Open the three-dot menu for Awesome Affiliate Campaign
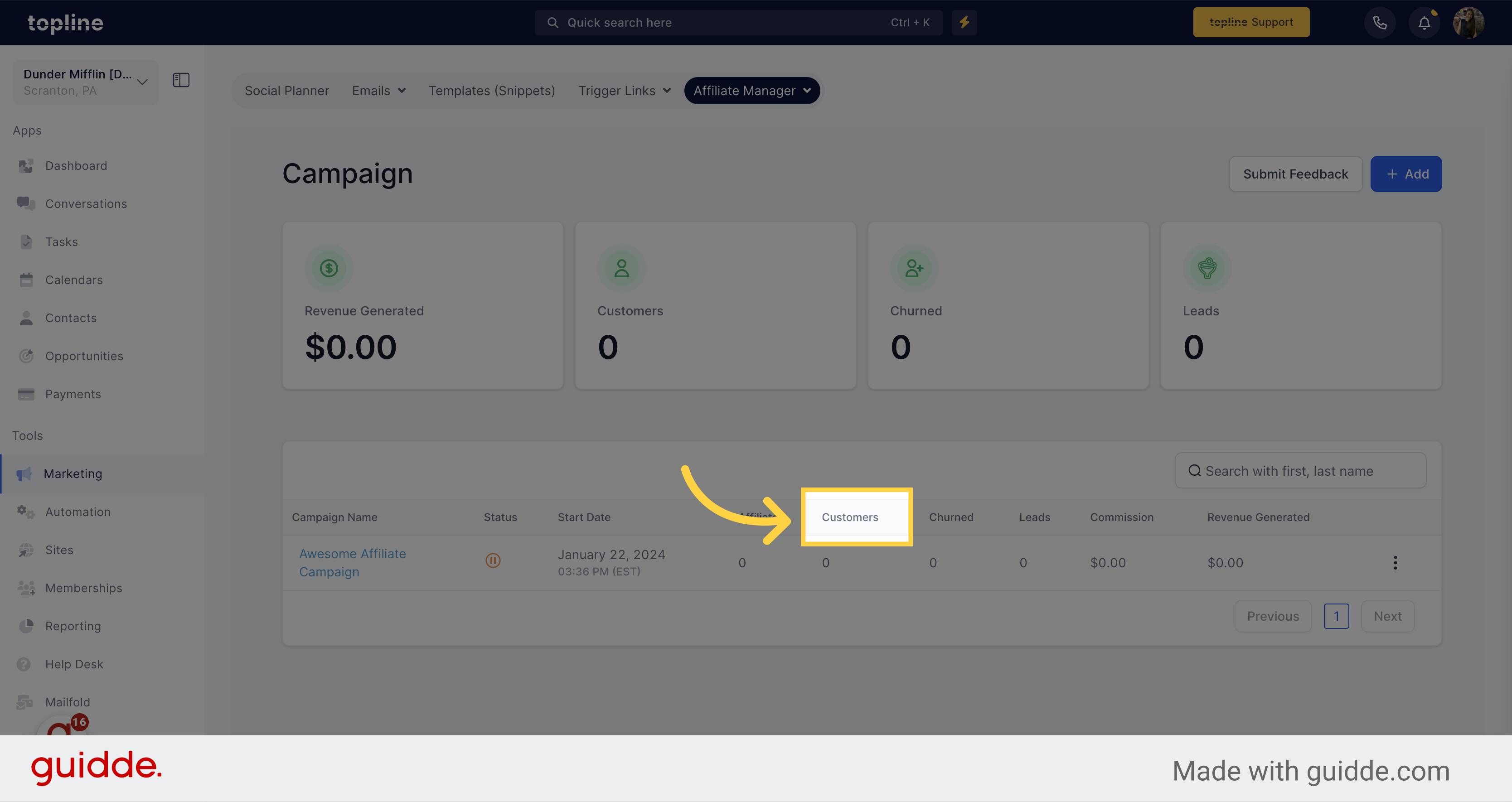This screenshot has width=1512, height=802. 1395,563
